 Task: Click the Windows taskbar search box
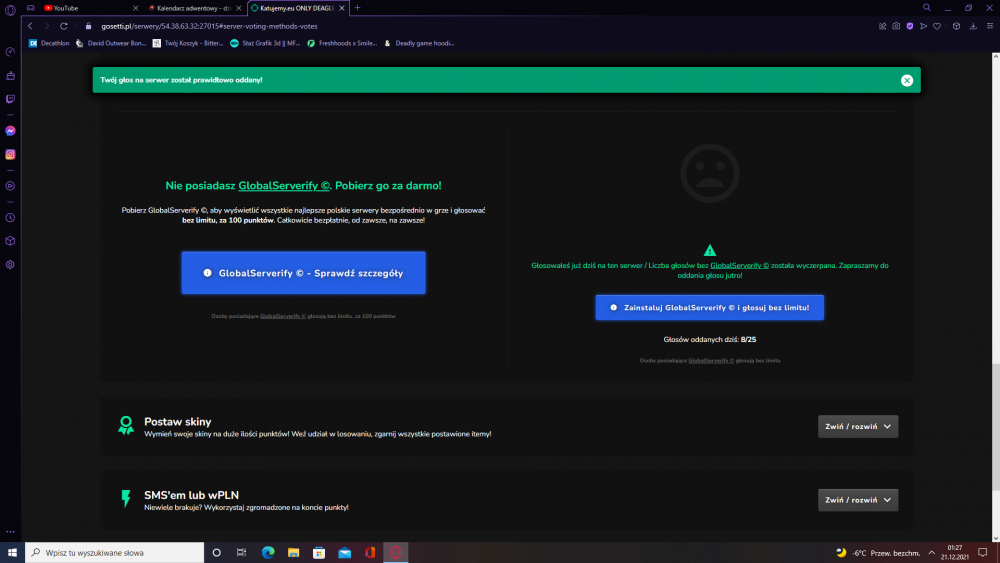[115, 552]
